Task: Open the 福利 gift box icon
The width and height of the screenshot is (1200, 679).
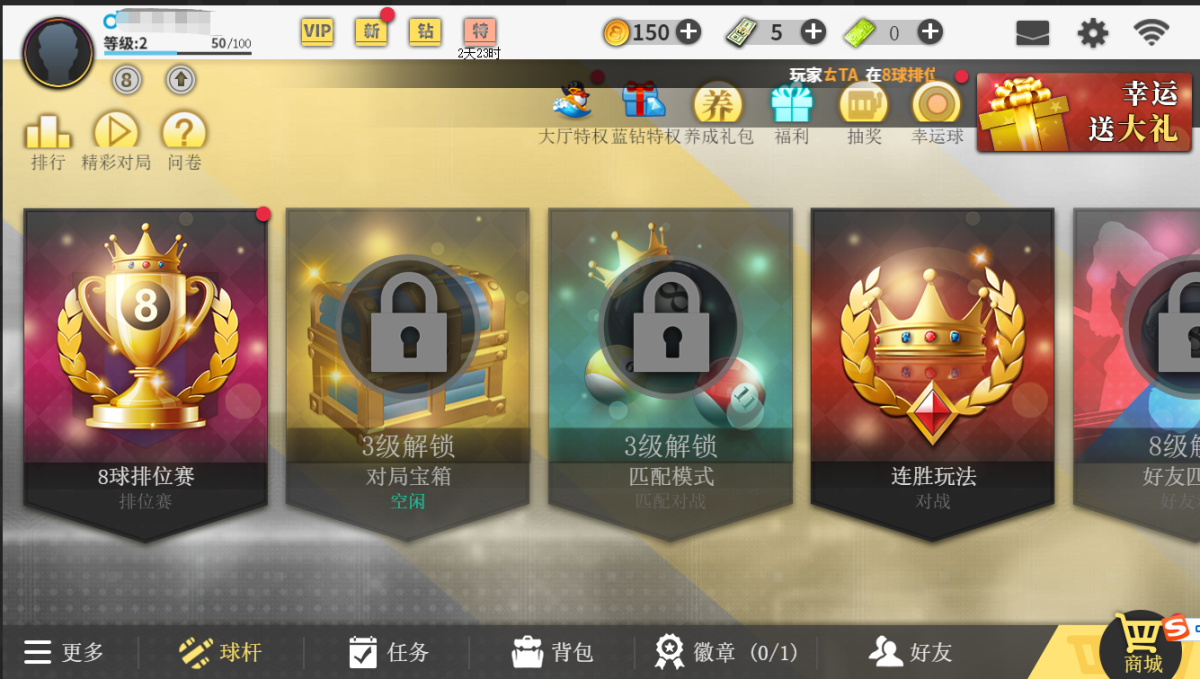Action: coord(791,104)
